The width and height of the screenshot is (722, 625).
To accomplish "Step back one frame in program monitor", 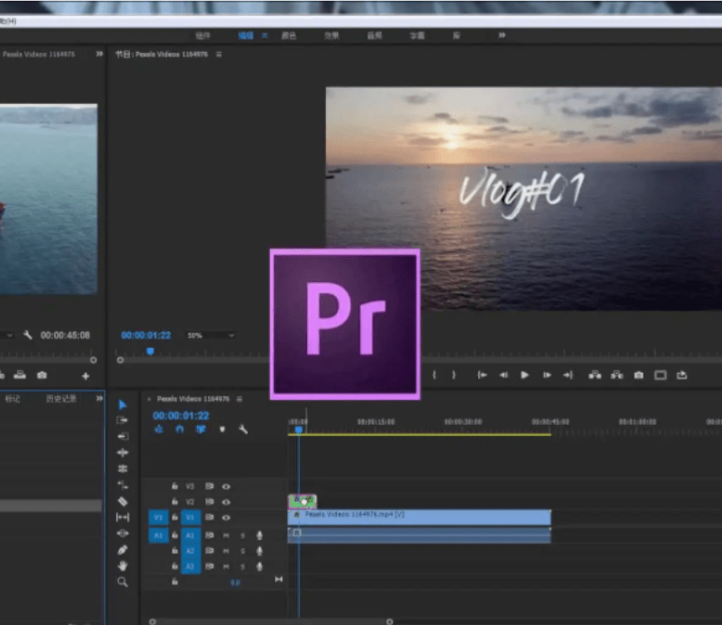I will [x=504, y=375].
